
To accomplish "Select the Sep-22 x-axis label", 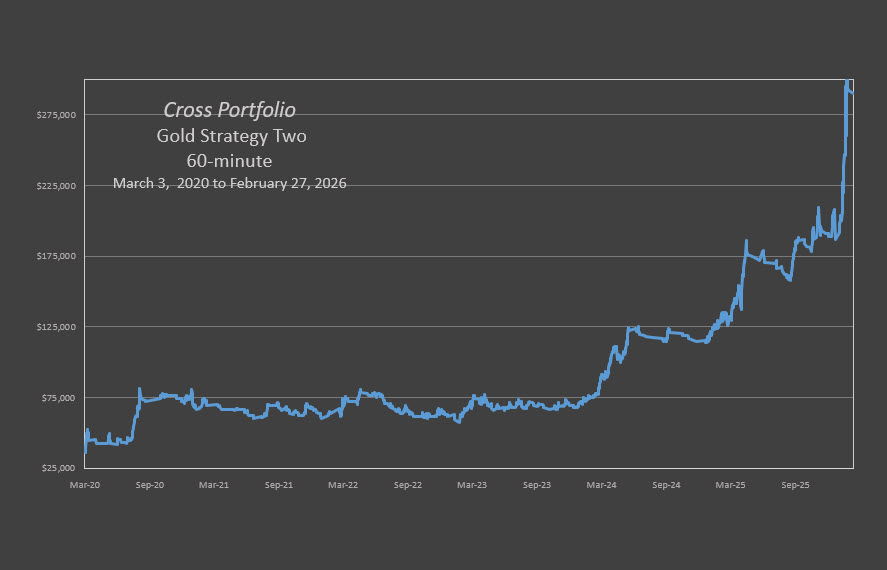I will (408, 485).
